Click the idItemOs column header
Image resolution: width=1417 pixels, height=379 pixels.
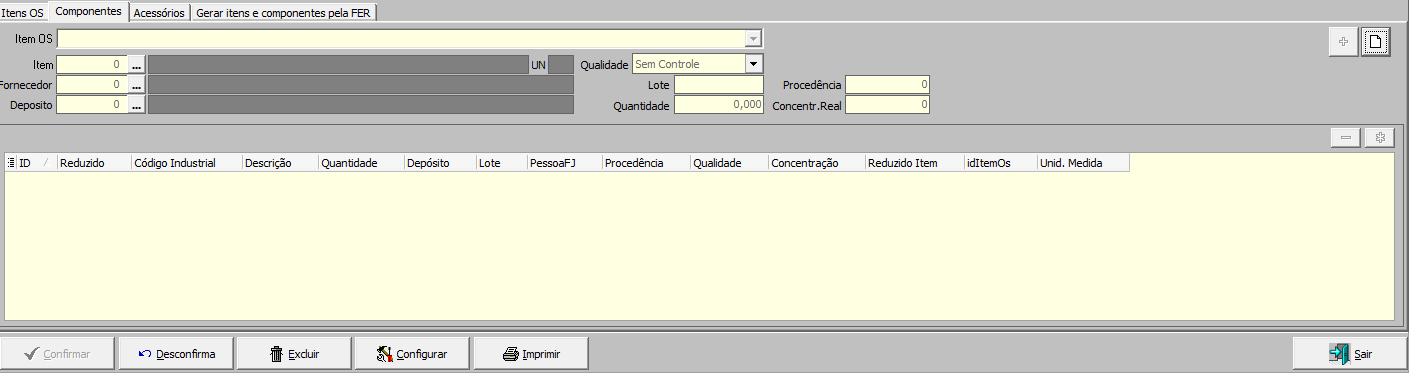coord(1000,163)
